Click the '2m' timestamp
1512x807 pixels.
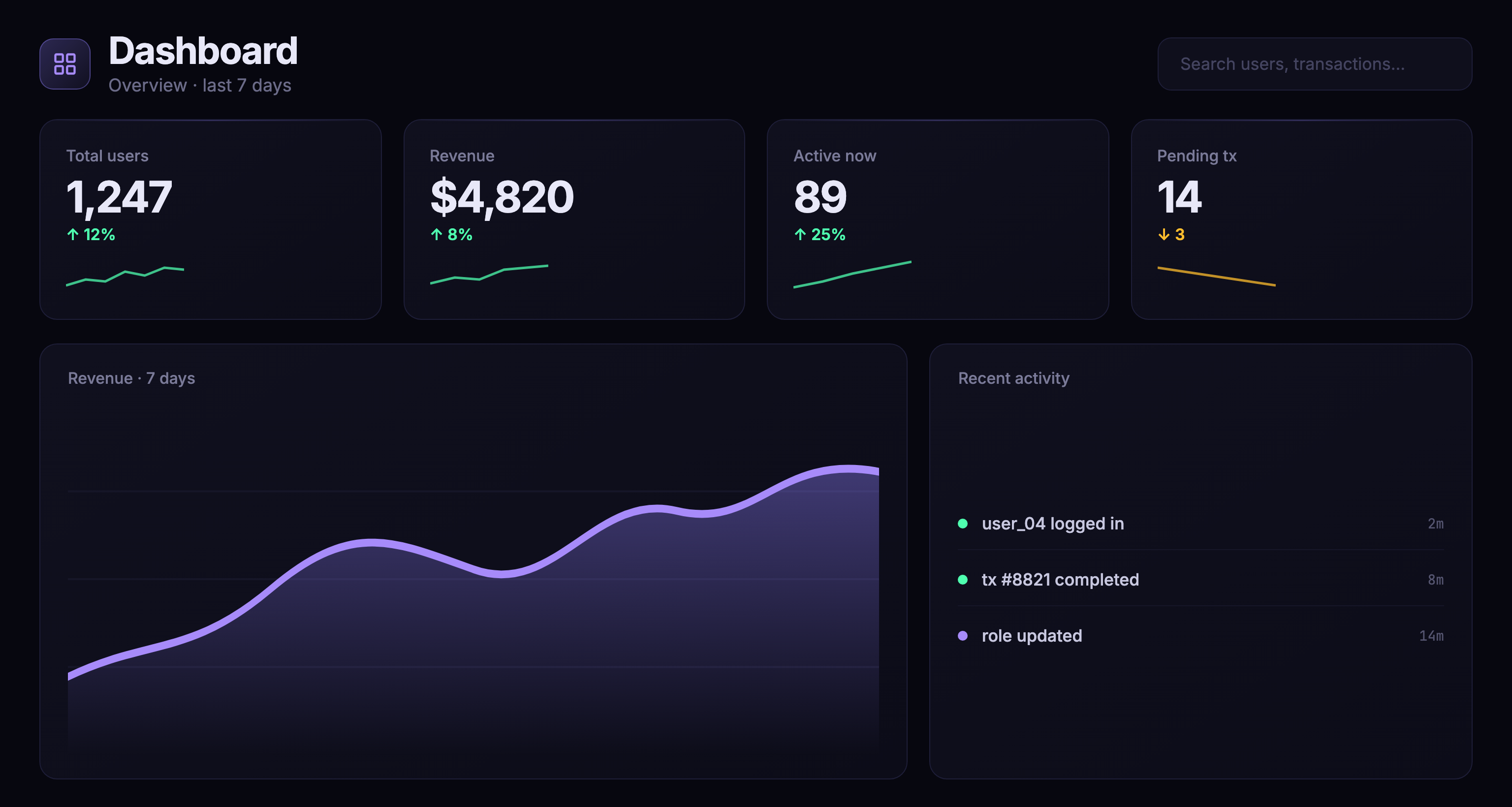pos(1436,524)
